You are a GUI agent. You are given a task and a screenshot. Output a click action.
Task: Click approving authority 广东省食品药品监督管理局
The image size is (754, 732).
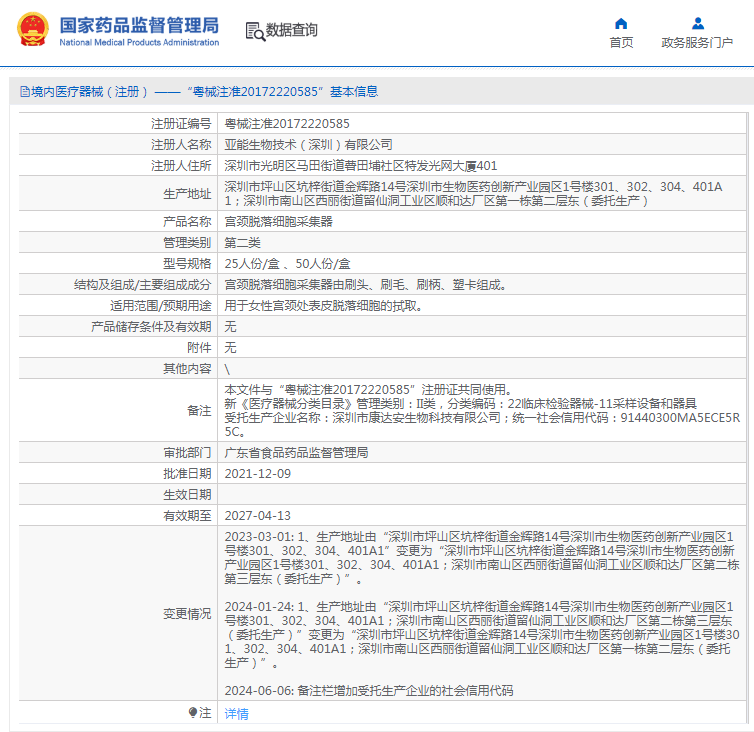[x=296, y=453]
